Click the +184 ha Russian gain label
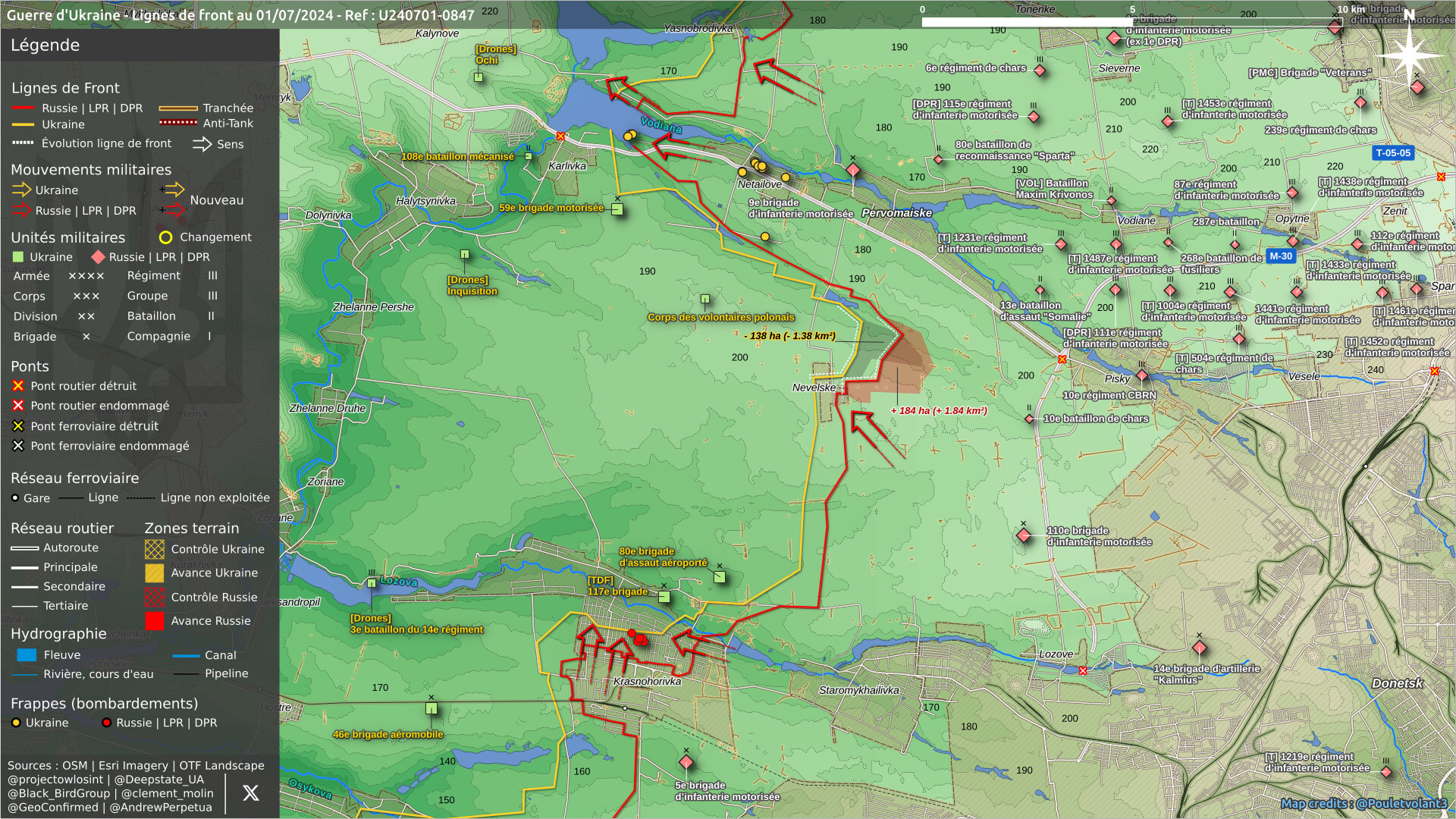This screenshot has height=819, width=1456. 939,411
